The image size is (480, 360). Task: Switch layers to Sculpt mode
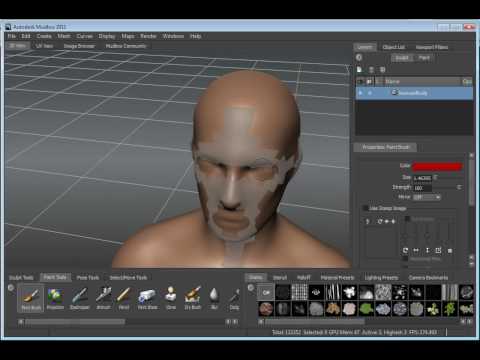coord(402,58)
